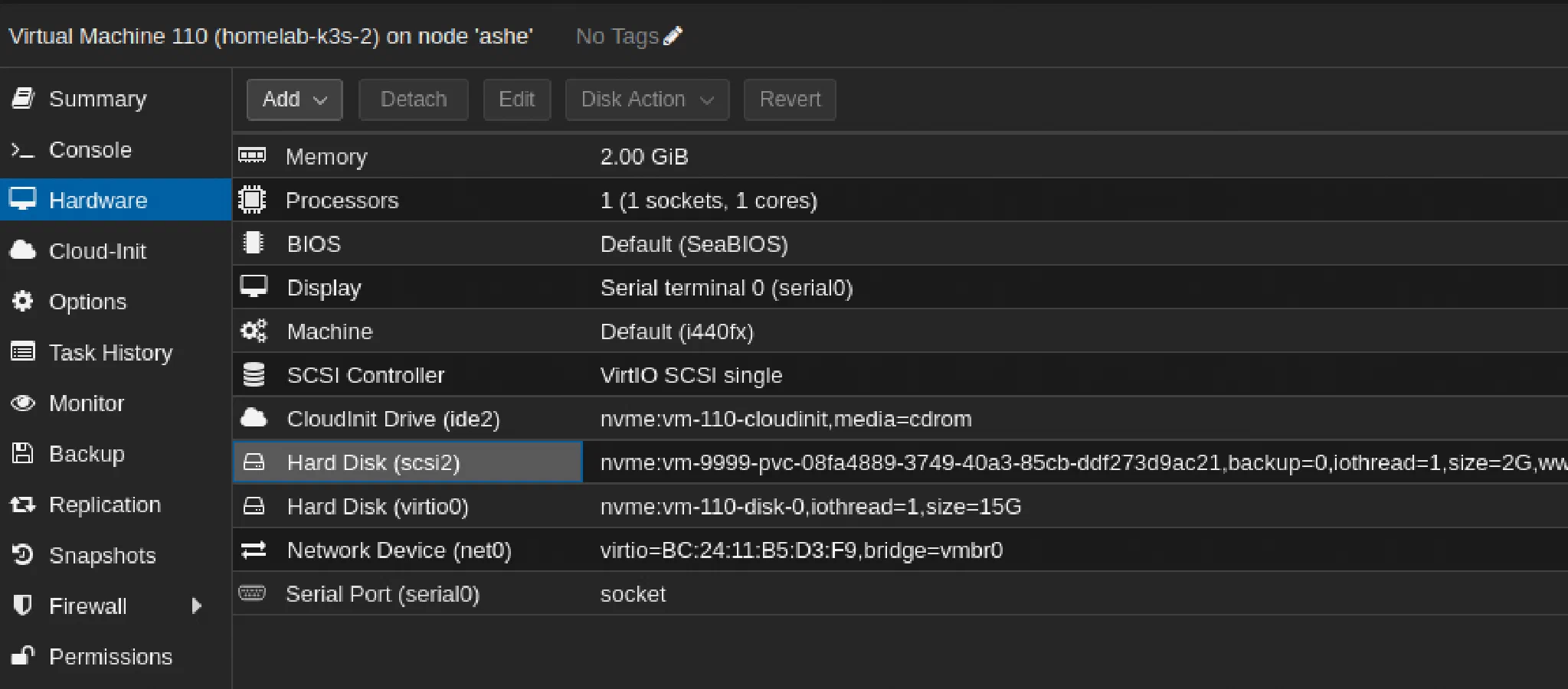Click the Summary book icon

coord(23,98)
